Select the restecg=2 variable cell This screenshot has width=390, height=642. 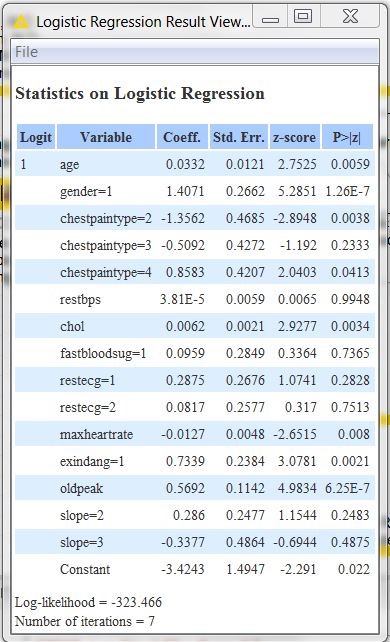coord(88,408)
